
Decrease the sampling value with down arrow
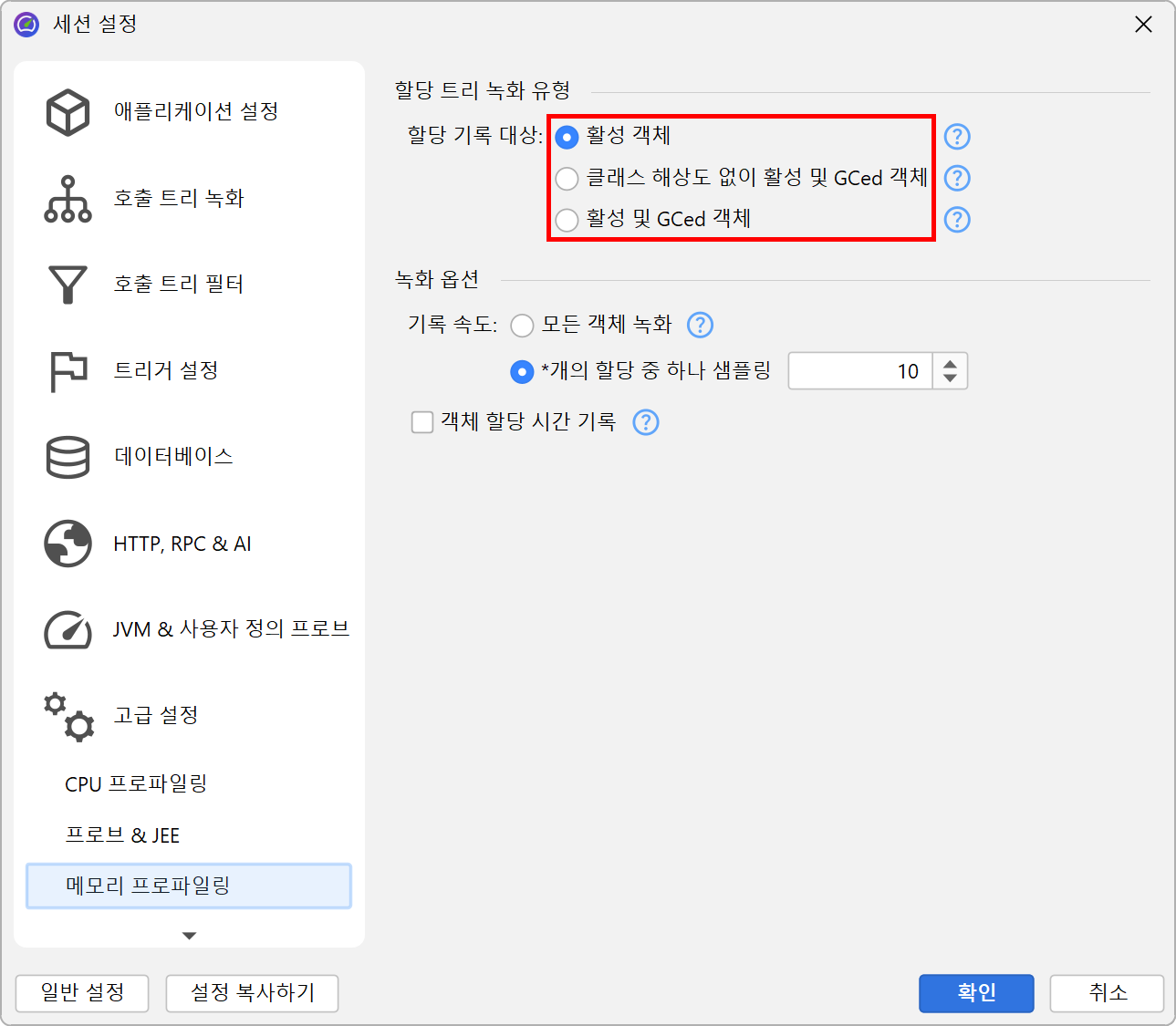click(950, 378)
